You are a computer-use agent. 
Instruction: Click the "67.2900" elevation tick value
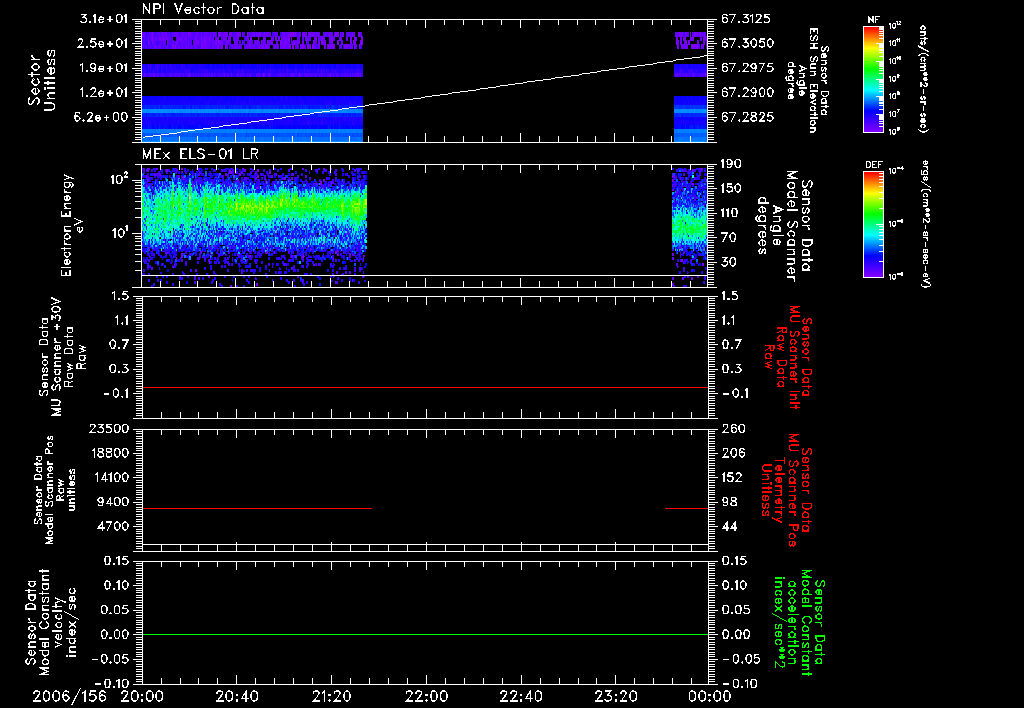(747, 93)
